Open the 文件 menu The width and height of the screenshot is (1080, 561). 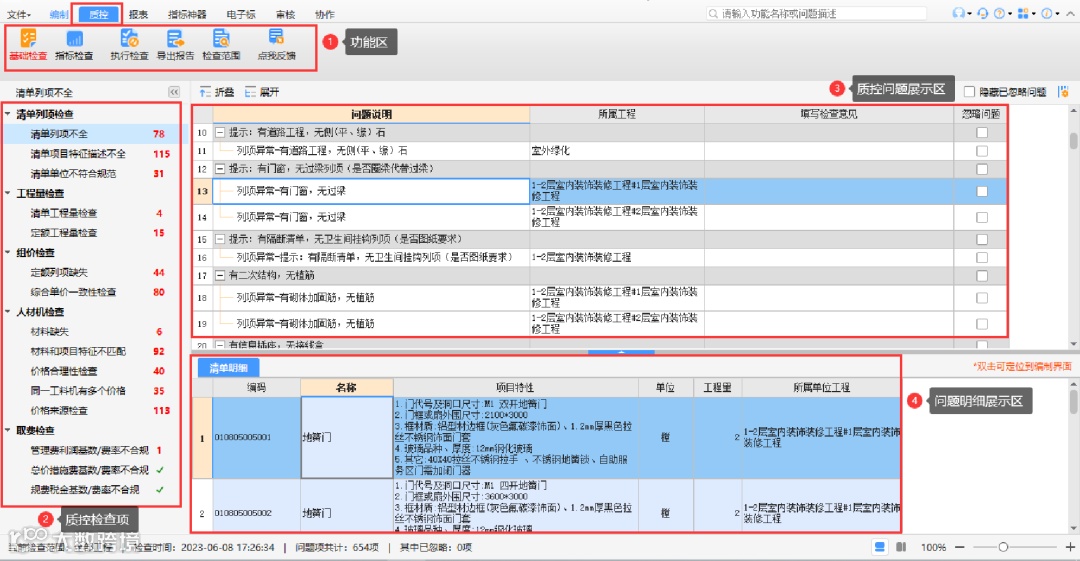point(18,14)
